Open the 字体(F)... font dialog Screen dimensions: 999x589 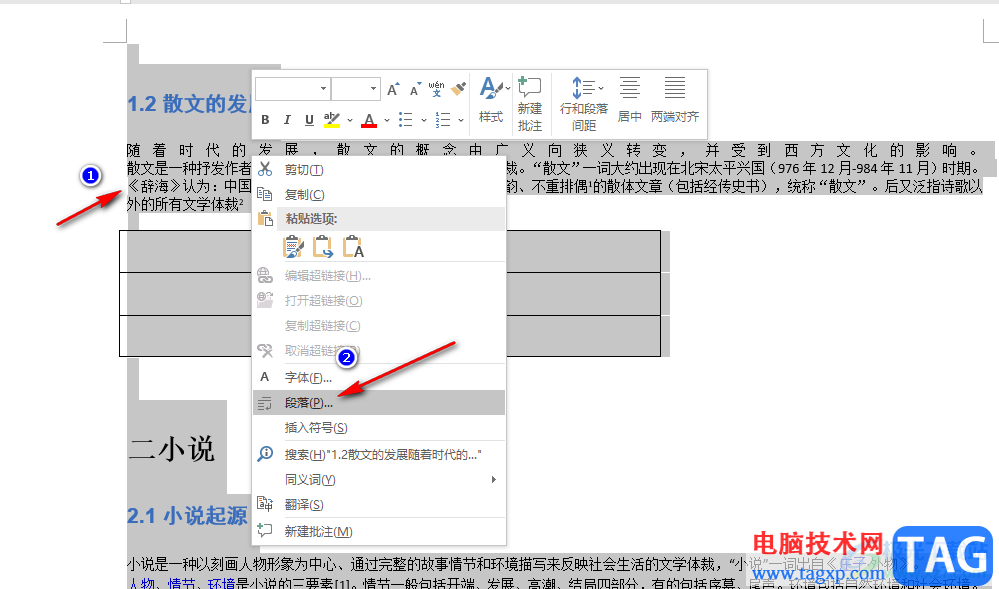click(379, 377)
